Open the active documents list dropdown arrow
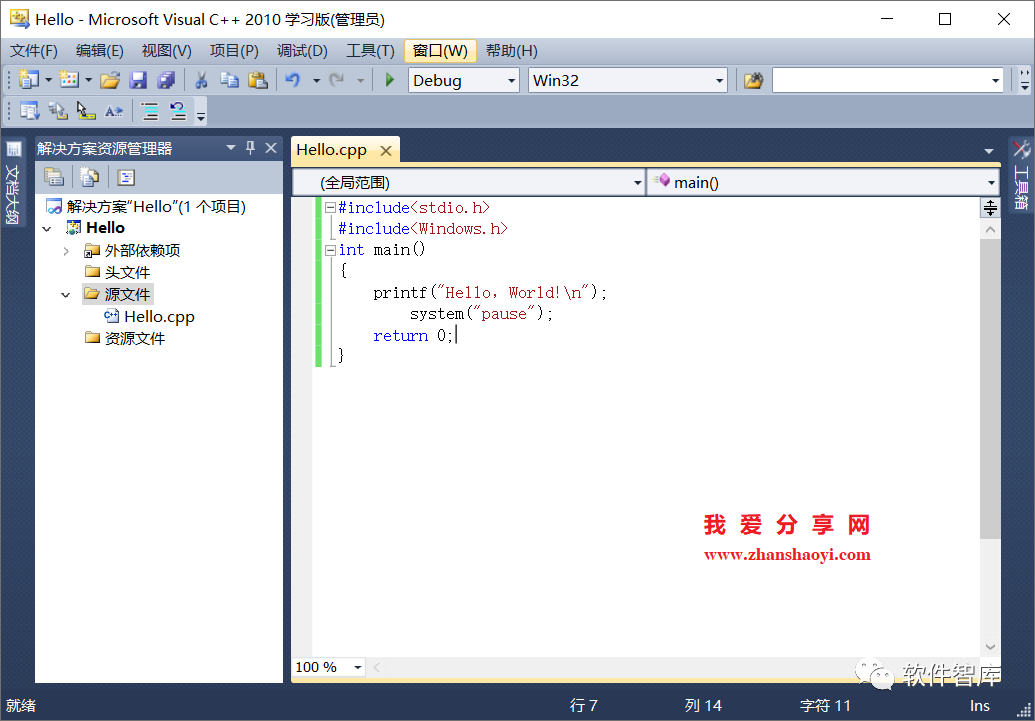The height and width of the screenshot is (721, 1035). 989,151
